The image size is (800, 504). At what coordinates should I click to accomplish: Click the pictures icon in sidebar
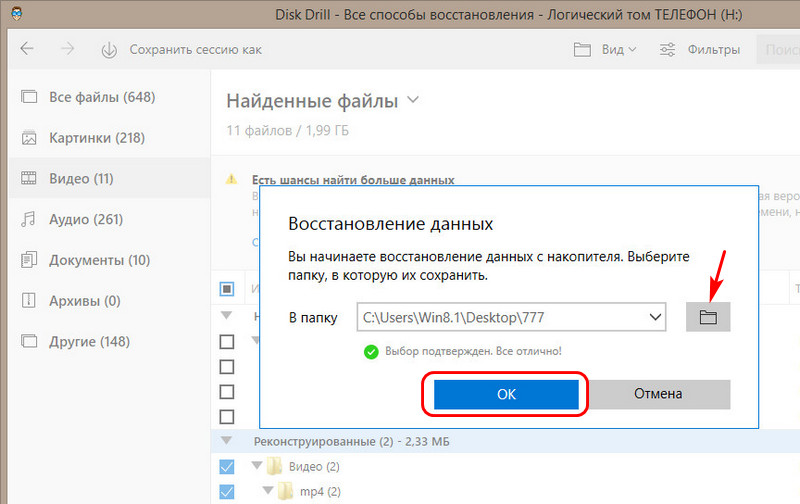[x=29, y=137]
